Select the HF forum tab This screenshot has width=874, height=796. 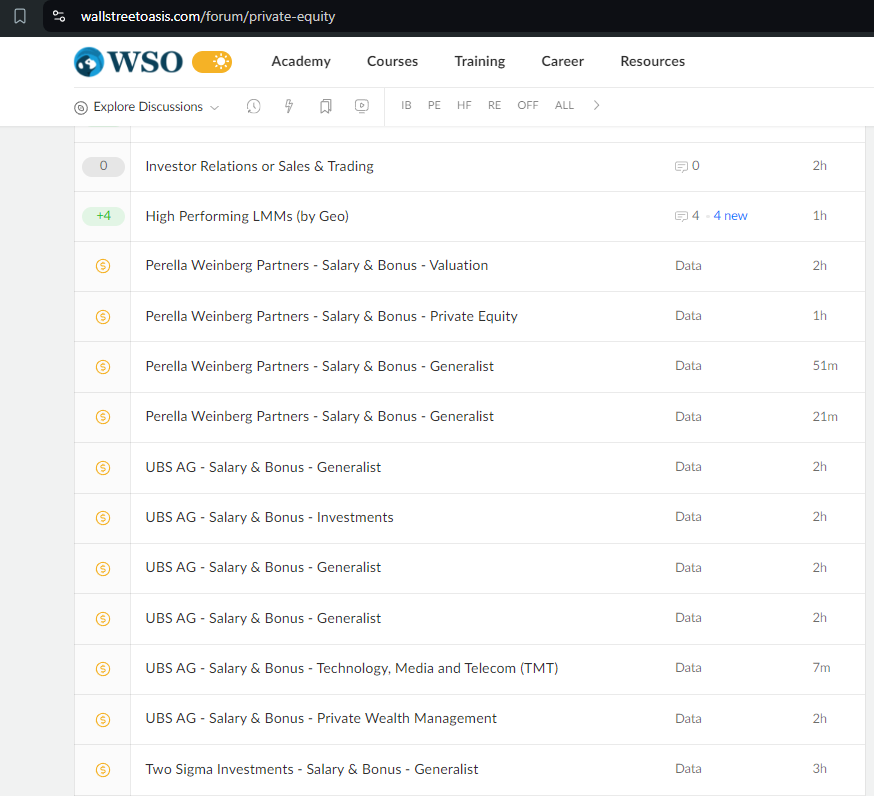(x=464, y=105)
